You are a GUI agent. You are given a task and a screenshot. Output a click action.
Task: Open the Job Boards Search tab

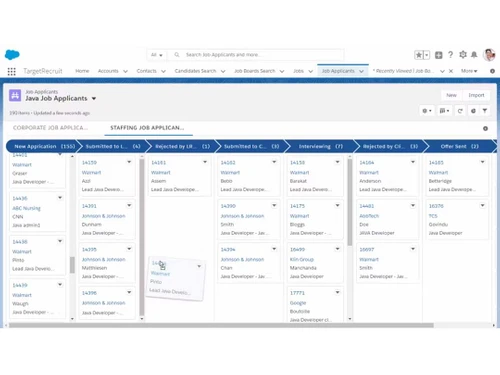coord(255,71)
